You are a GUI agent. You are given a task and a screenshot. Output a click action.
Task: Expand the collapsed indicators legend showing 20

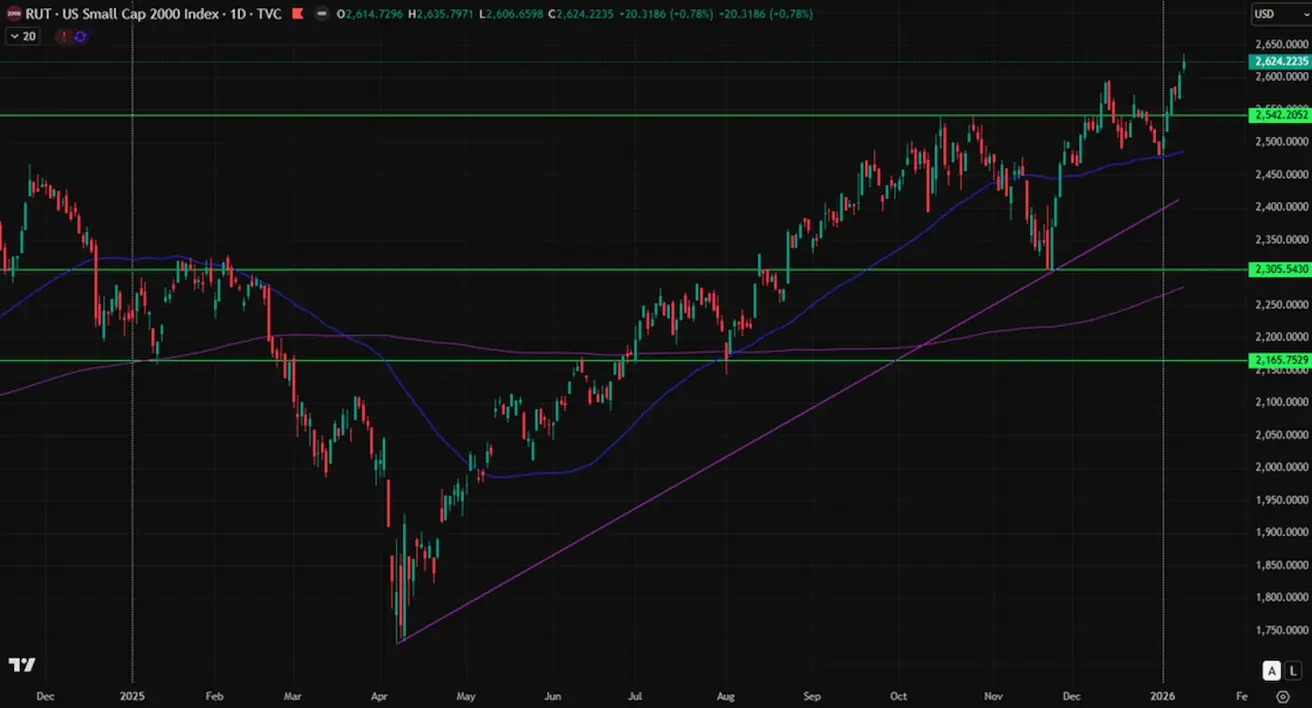(22, 36)
